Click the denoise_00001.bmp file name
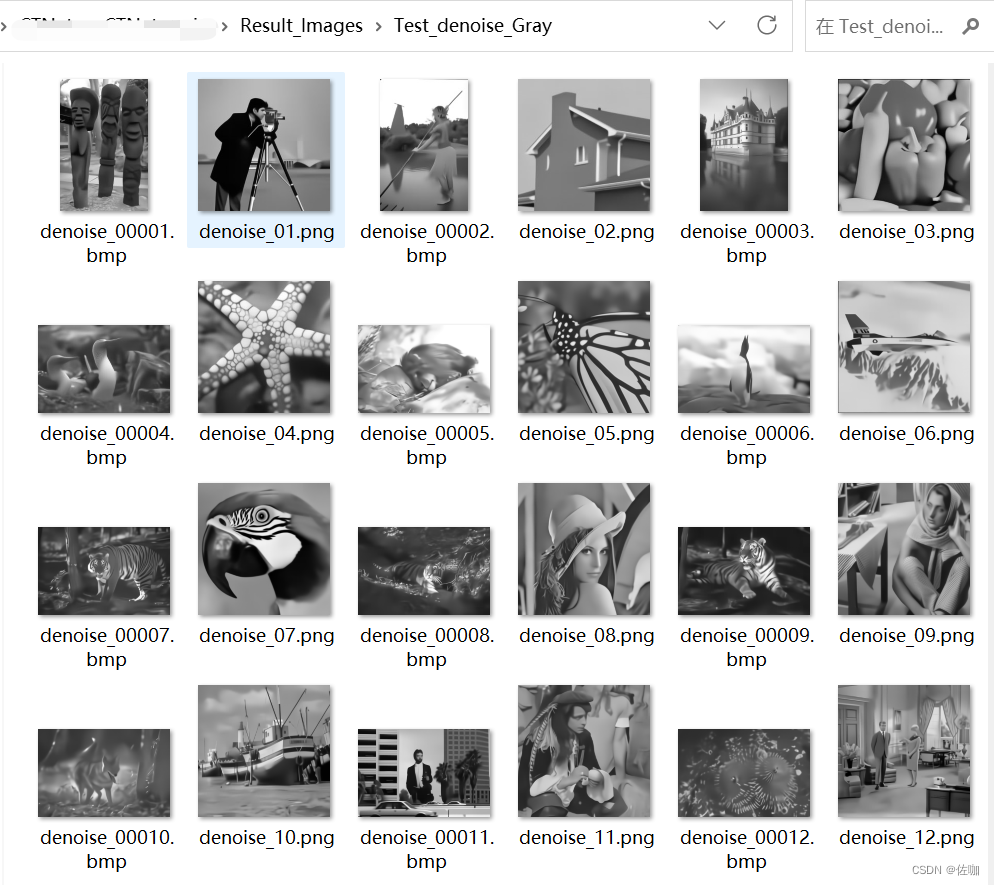Screen dimensions: 994x885 (107, 243)
